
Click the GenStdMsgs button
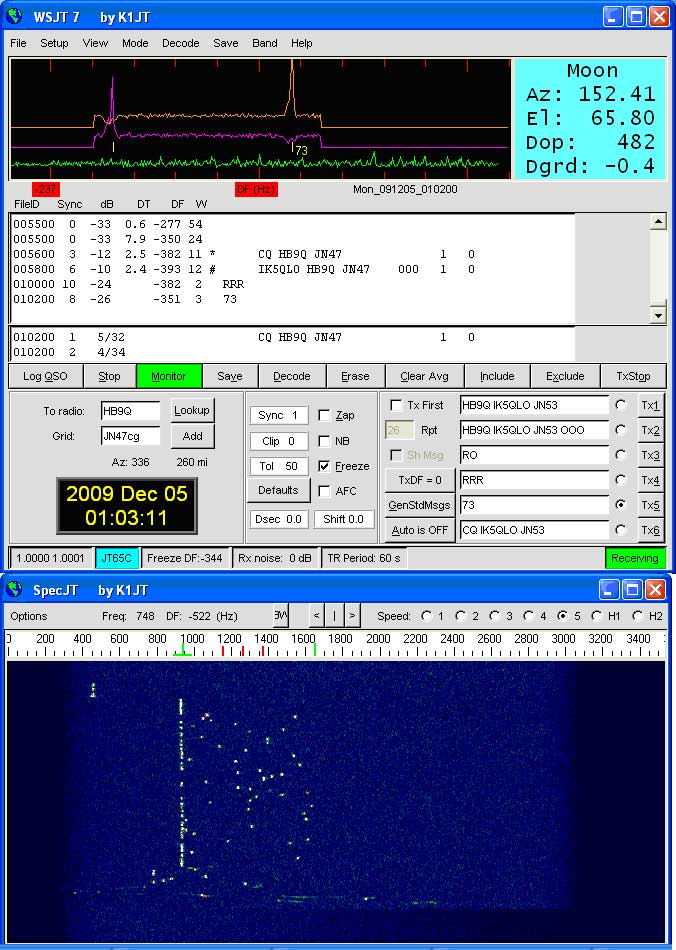[x=420, y=505]
